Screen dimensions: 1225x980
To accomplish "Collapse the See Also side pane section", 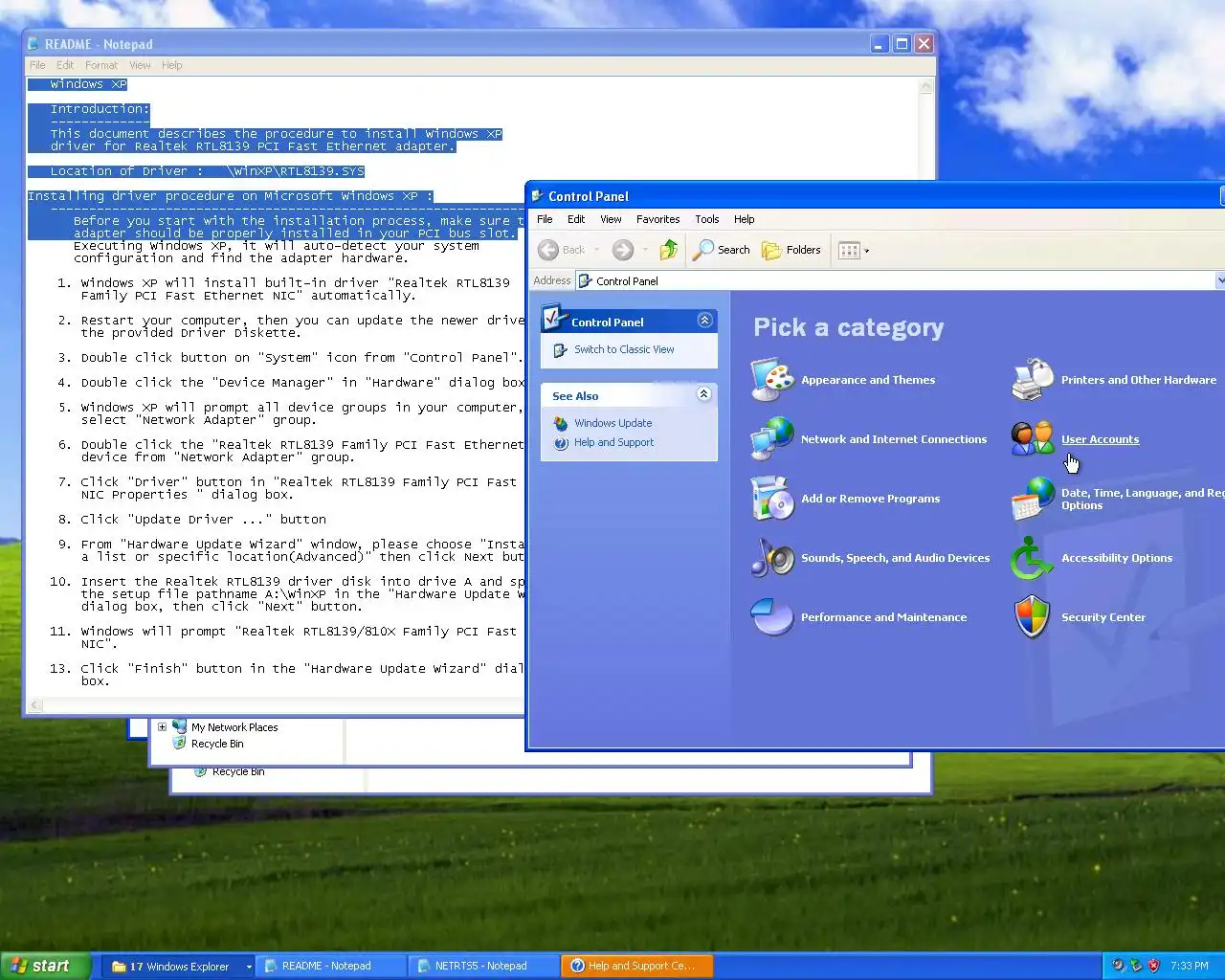I will (x=704, y=394).
